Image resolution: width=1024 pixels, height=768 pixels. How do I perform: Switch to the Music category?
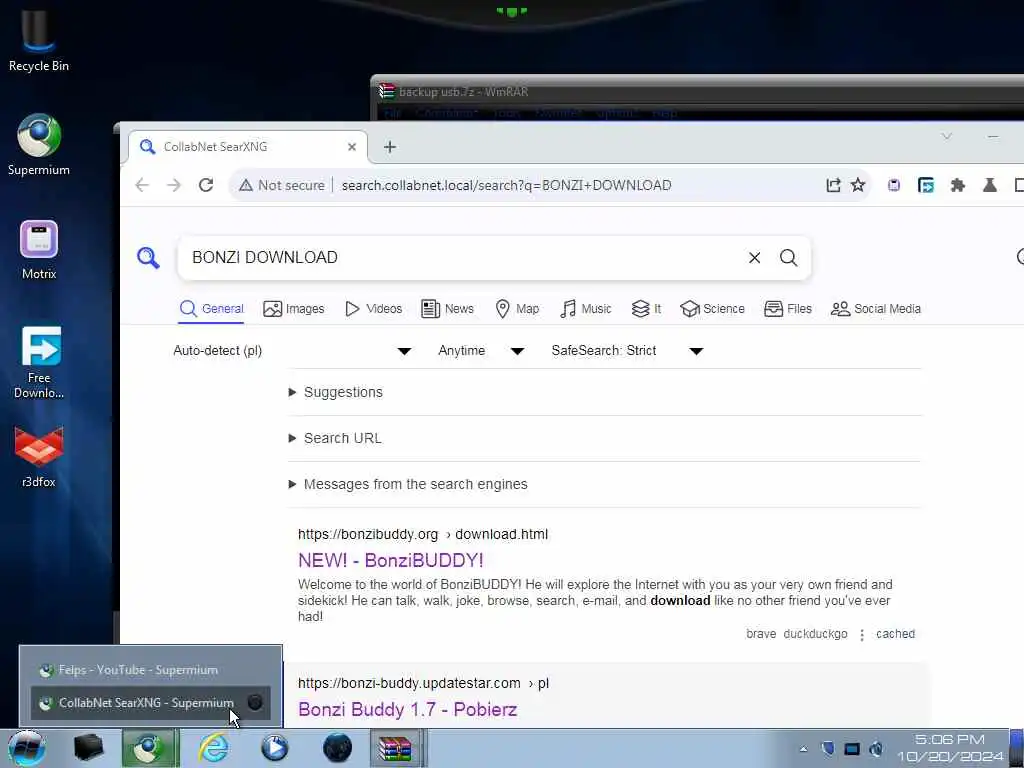tap(586, 309)
